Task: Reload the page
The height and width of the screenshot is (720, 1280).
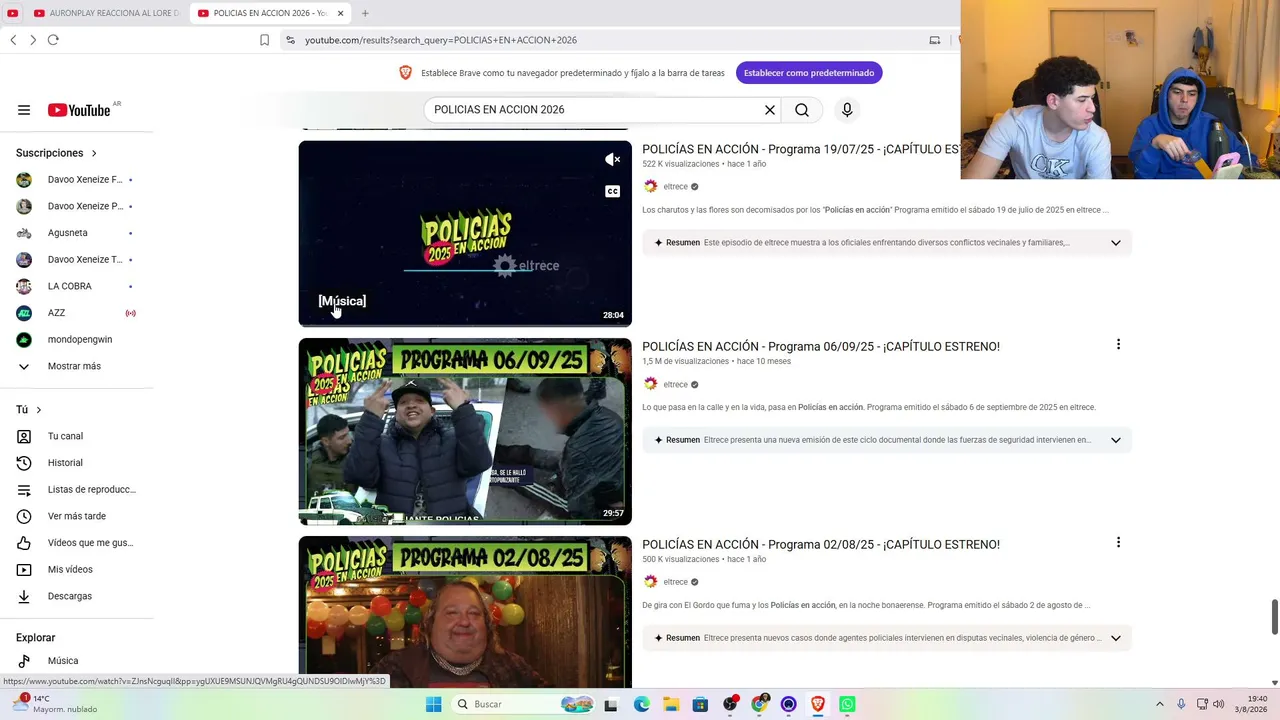Action: pos(53,40)
